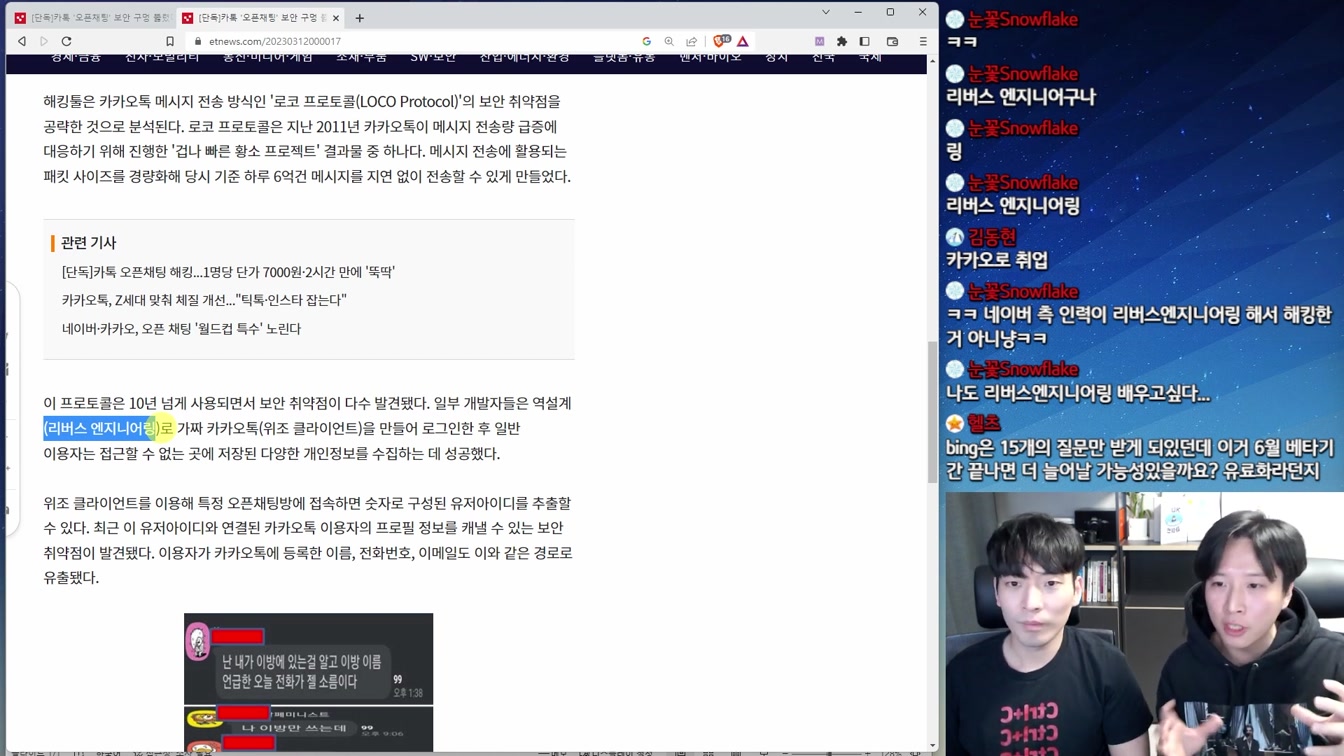Open the Brave wallet icon

(x=893, y=42)
